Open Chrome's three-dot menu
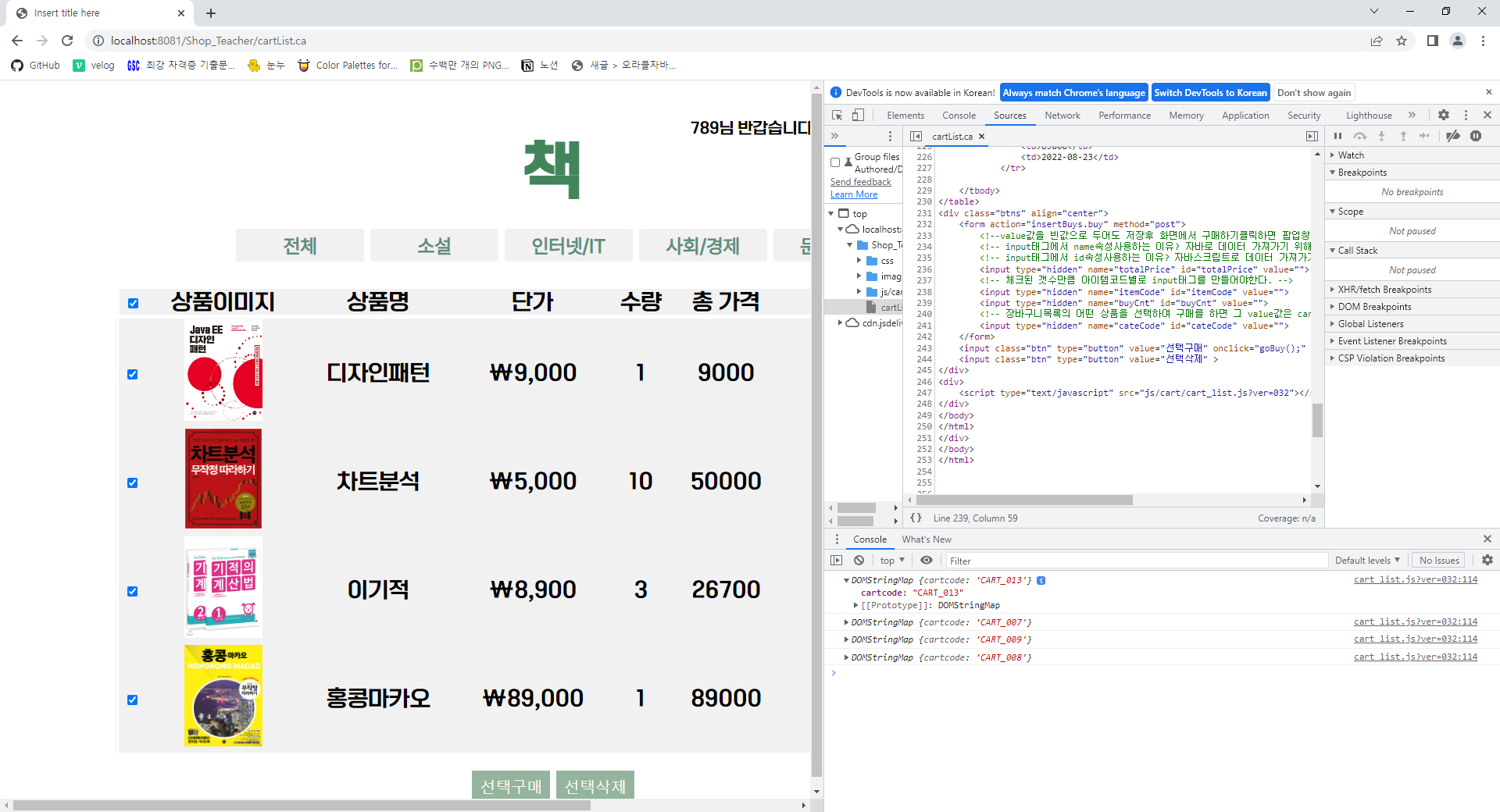This screenshot has height=812, width=1500. tap(1483, 41)
